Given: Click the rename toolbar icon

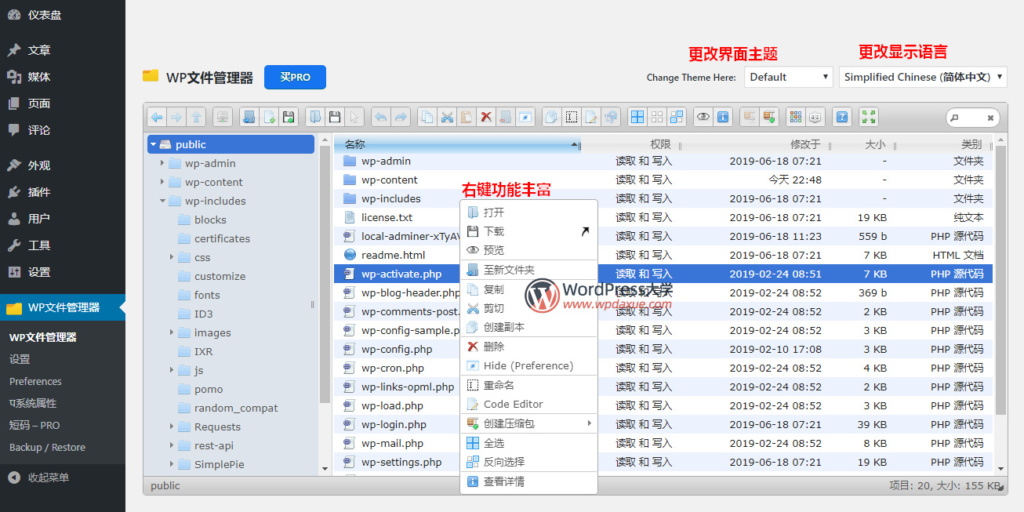Looking at the screenshot, I should click(x=572, y=117).
